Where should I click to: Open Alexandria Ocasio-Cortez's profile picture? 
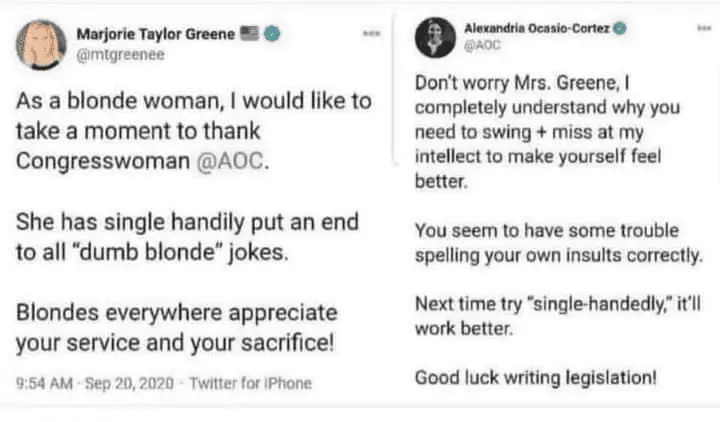(x=435, y=38)
